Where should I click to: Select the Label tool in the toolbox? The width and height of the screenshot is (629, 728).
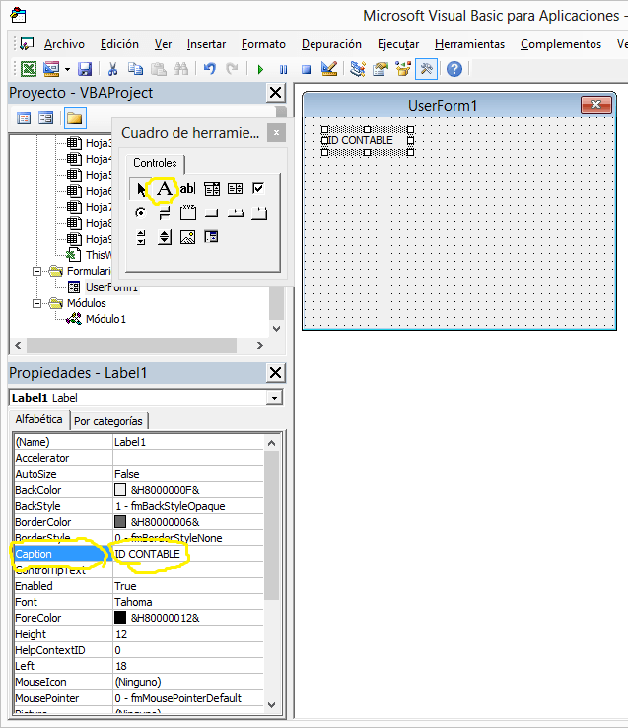click(163, 188)
